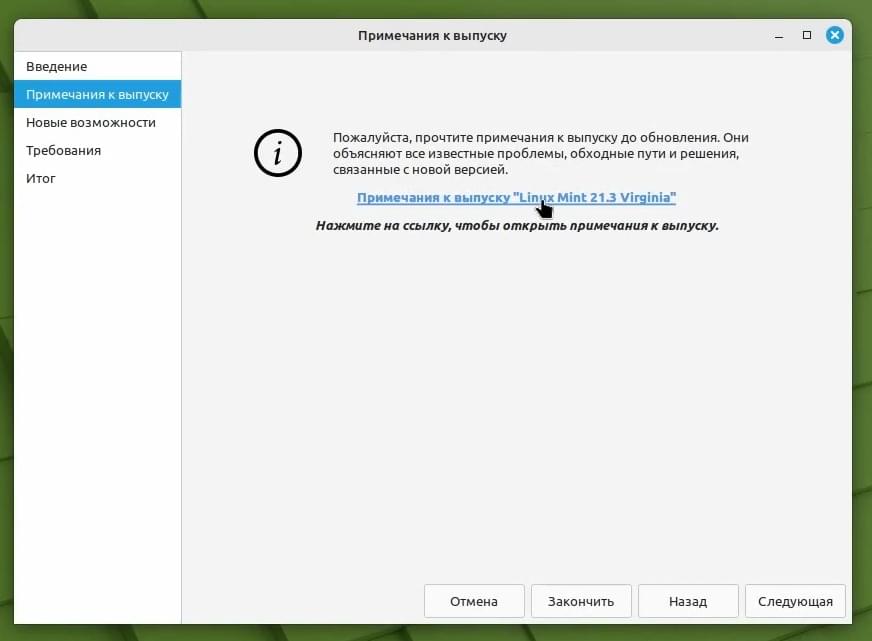Open the Linux Mint 21.3 Virginia release notes link
872x641 pixels.
(516, 197)
